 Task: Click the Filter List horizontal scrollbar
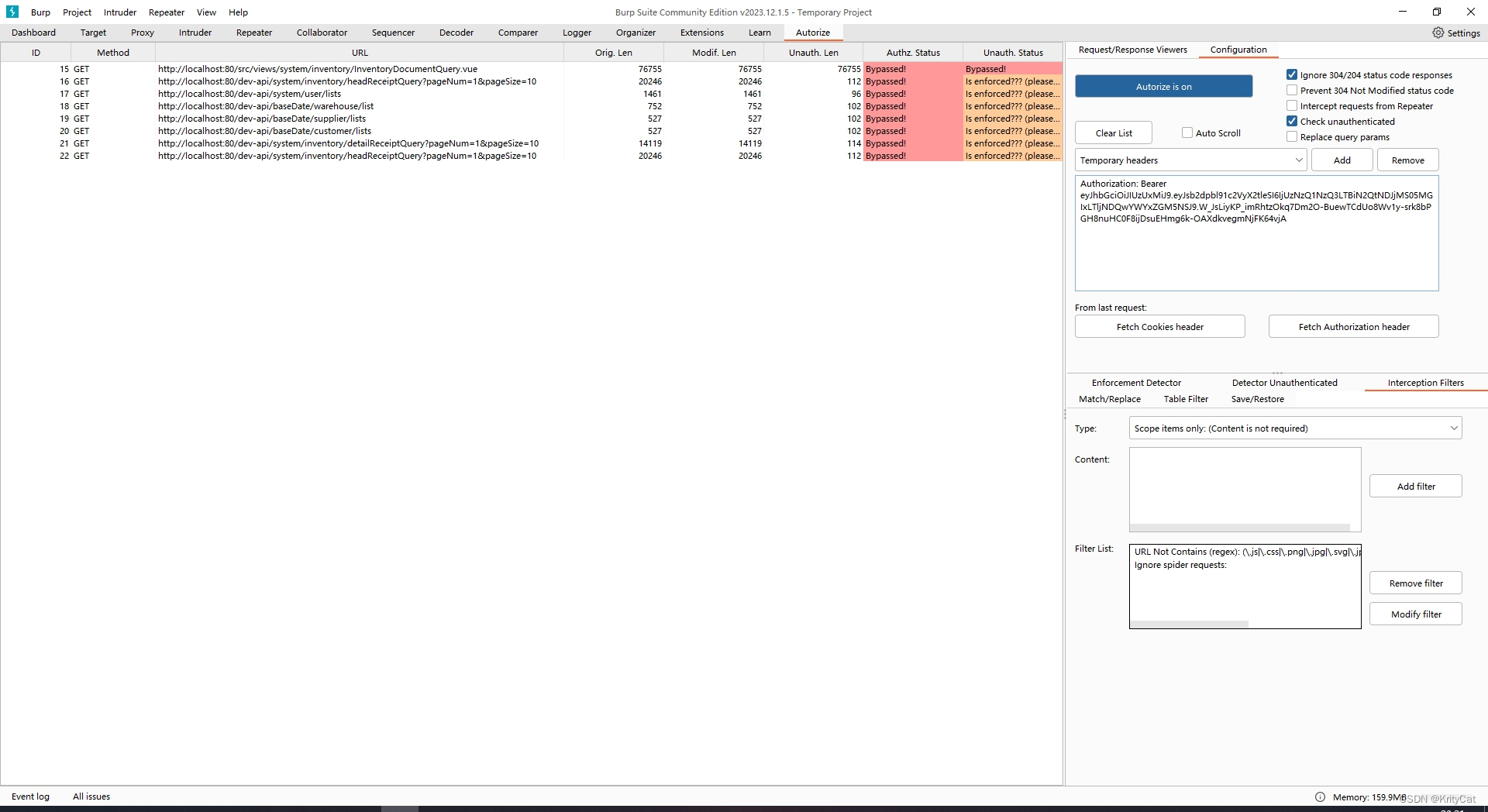1190,624
